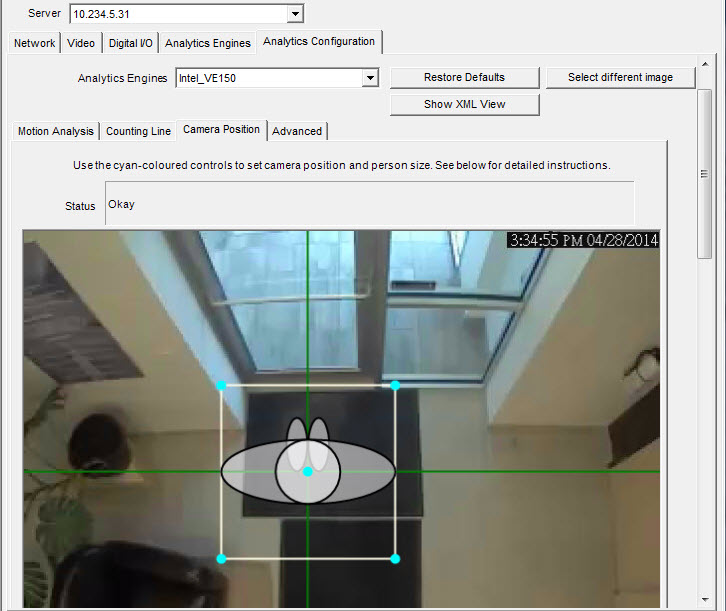
Task: Select the Camera Position sub-tab
Action: click(221, 130)
